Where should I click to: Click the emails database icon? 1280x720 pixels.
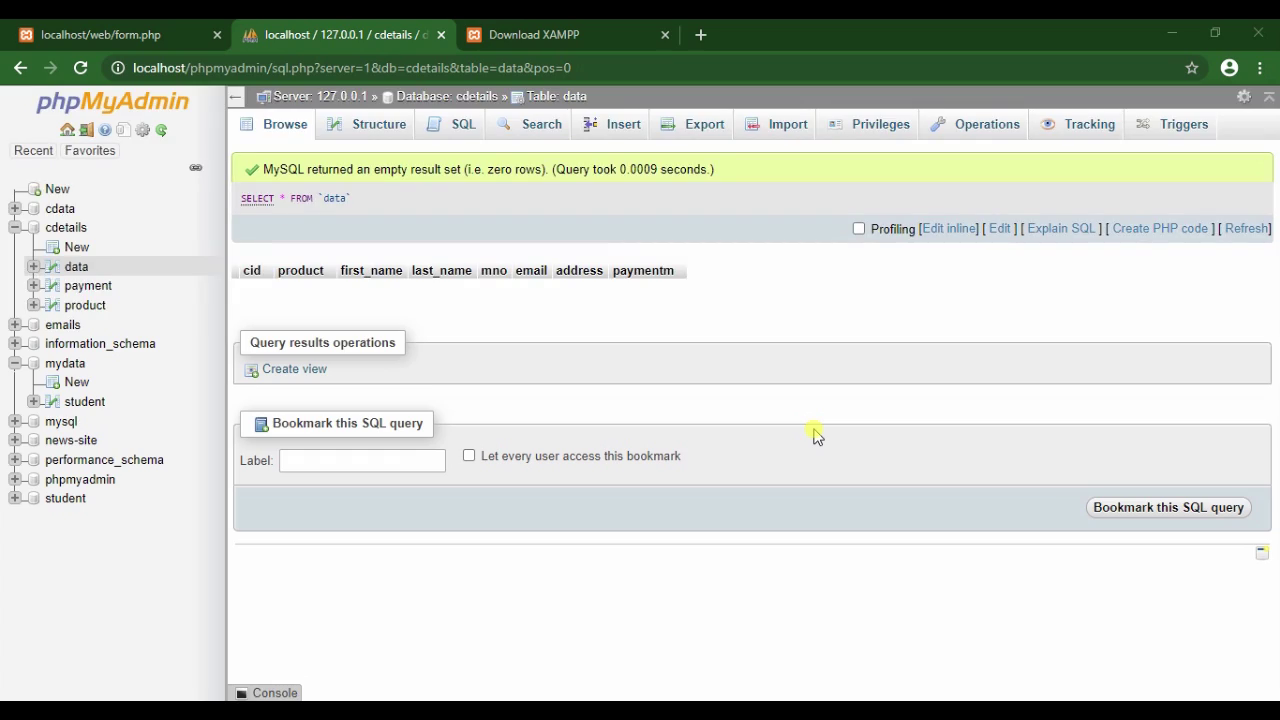click(x=34, y=325)
